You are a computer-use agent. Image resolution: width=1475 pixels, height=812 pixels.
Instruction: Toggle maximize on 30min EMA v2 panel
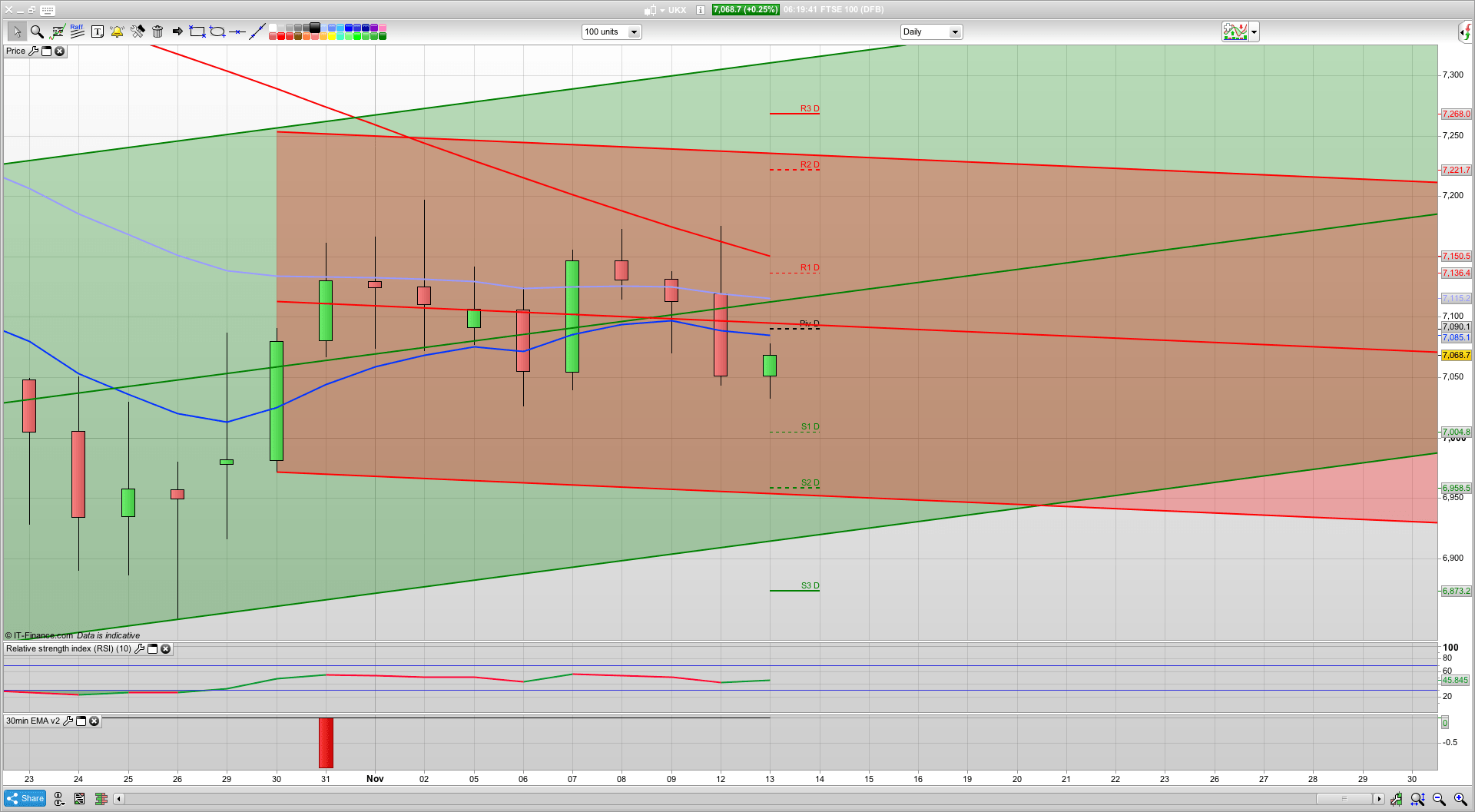point(81,721)
